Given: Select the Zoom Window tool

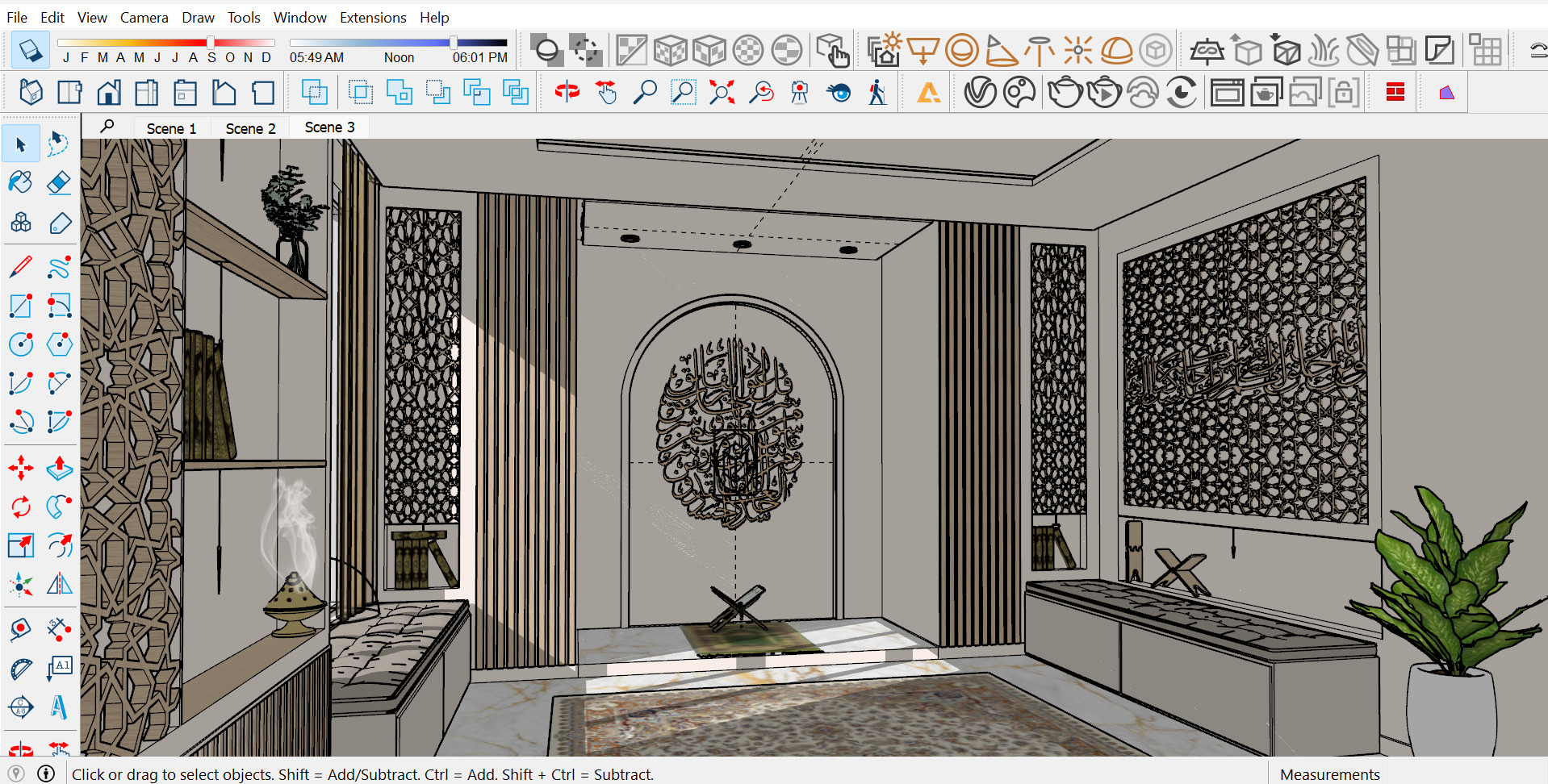Looking at the screenshot, I should coord(683,93).
